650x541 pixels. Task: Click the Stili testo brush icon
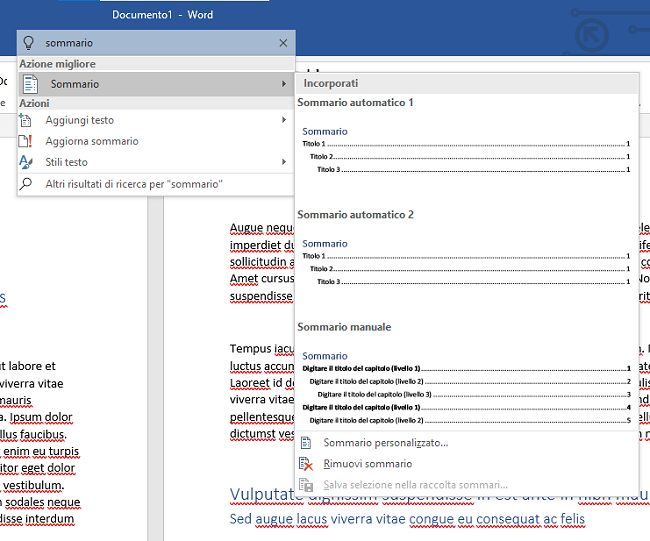coord(26,162)
